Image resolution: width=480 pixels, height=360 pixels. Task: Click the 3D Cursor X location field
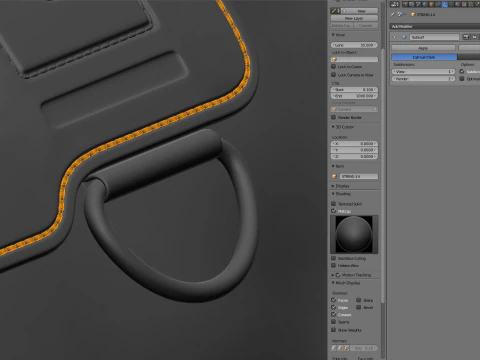click(x=354, y=144)
